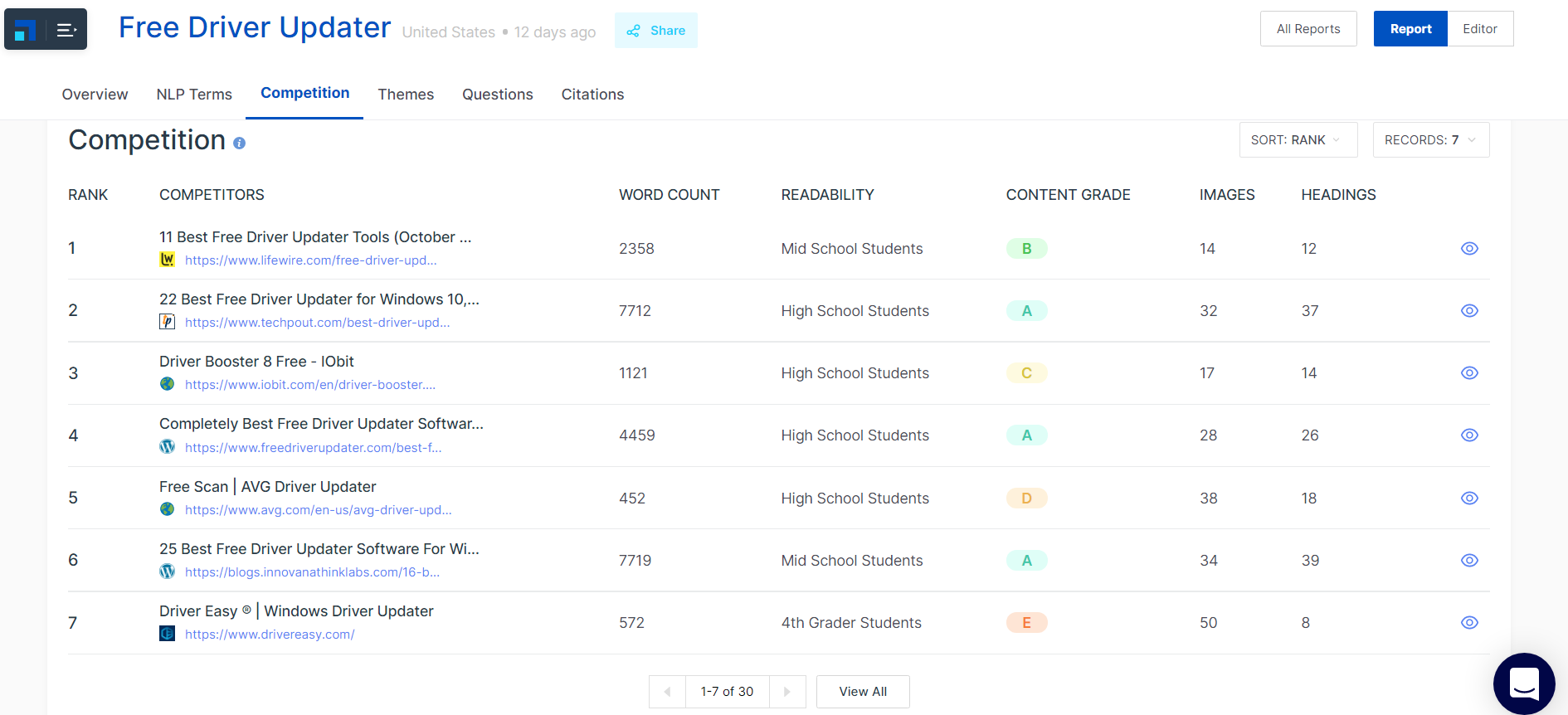Click the orange D content grade badge
The height and width of the screenshot is (715, 1568).
coord(1026,499)
